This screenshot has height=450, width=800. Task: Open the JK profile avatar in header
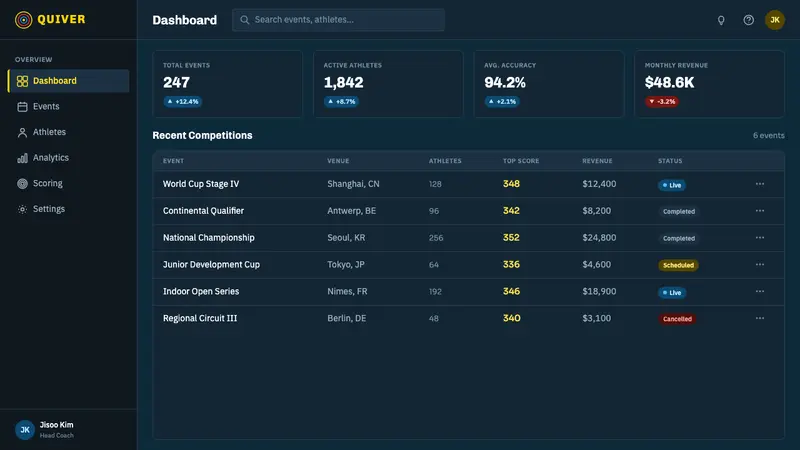[x=774, y=20]
